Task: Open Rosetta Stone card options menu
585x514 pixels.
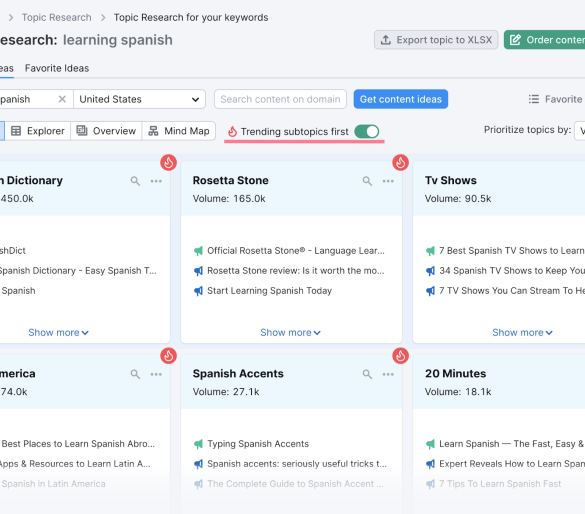Action: [388, 181]
